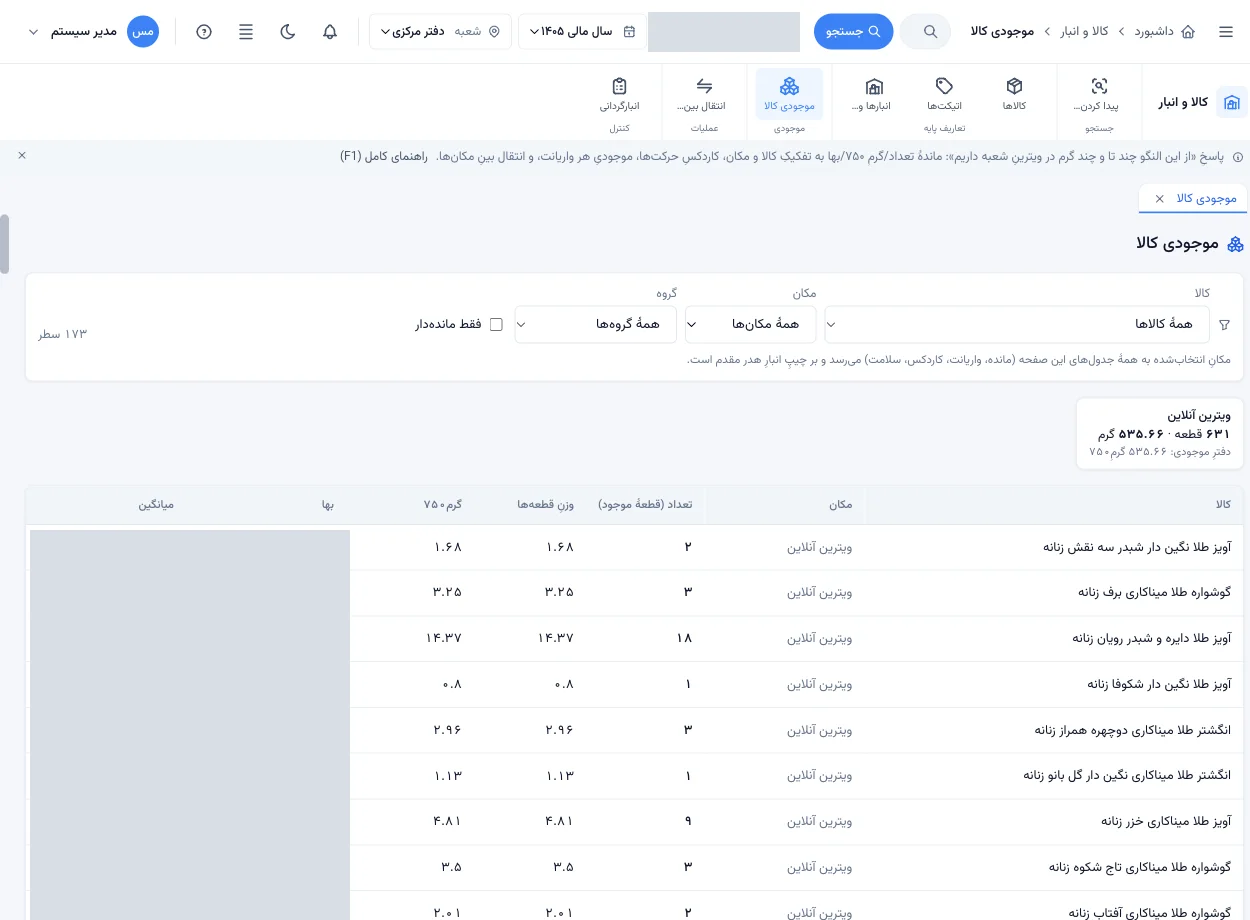Open کالاها ribbon item
This screenshot has height=920, width=1250.
click(x=1014, y=94)
